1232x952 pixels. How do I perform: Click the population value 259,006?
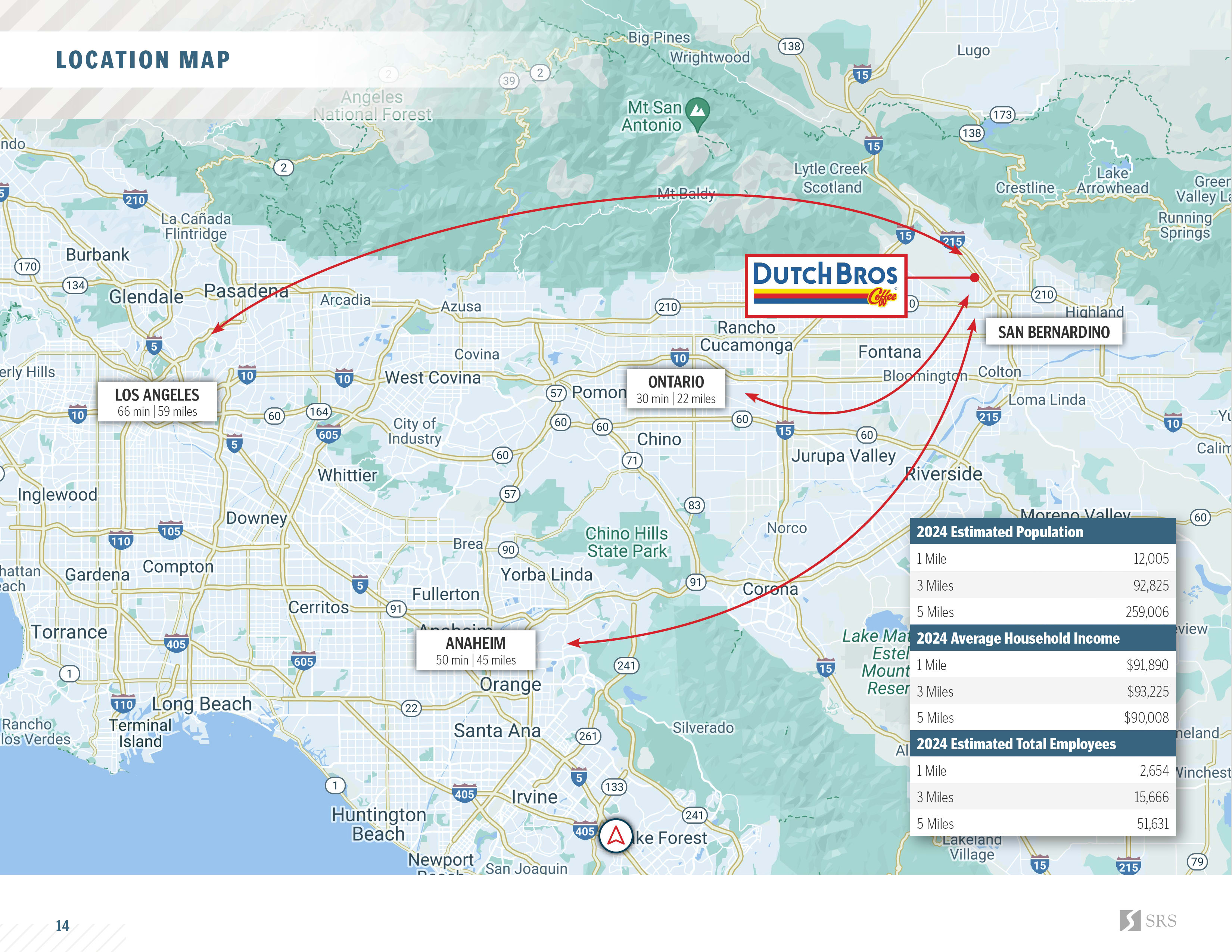point(1147,612)
